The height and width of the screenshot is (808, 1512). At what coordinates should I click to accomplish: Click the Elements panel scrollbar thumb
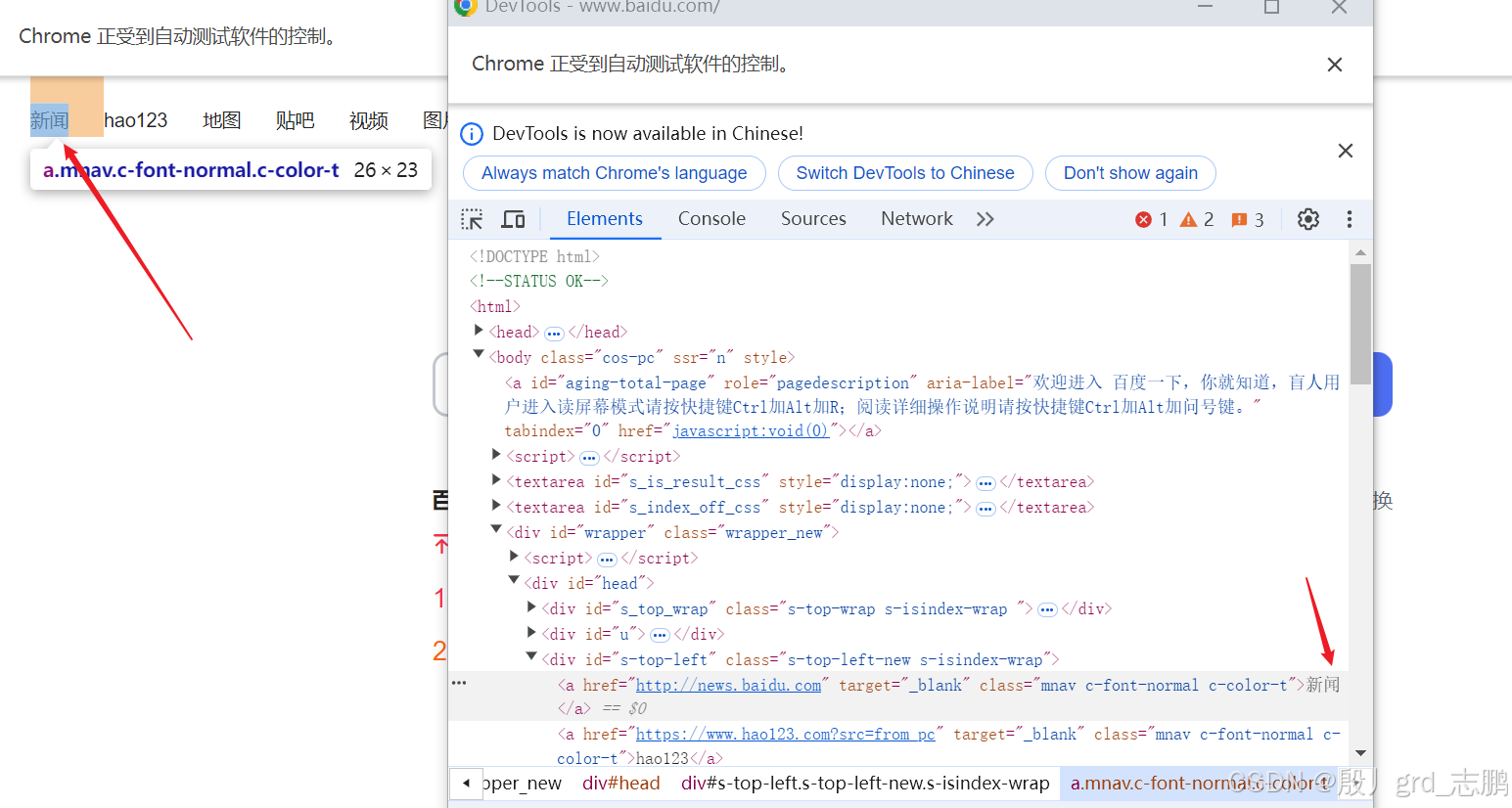(x=1360, y=324)
